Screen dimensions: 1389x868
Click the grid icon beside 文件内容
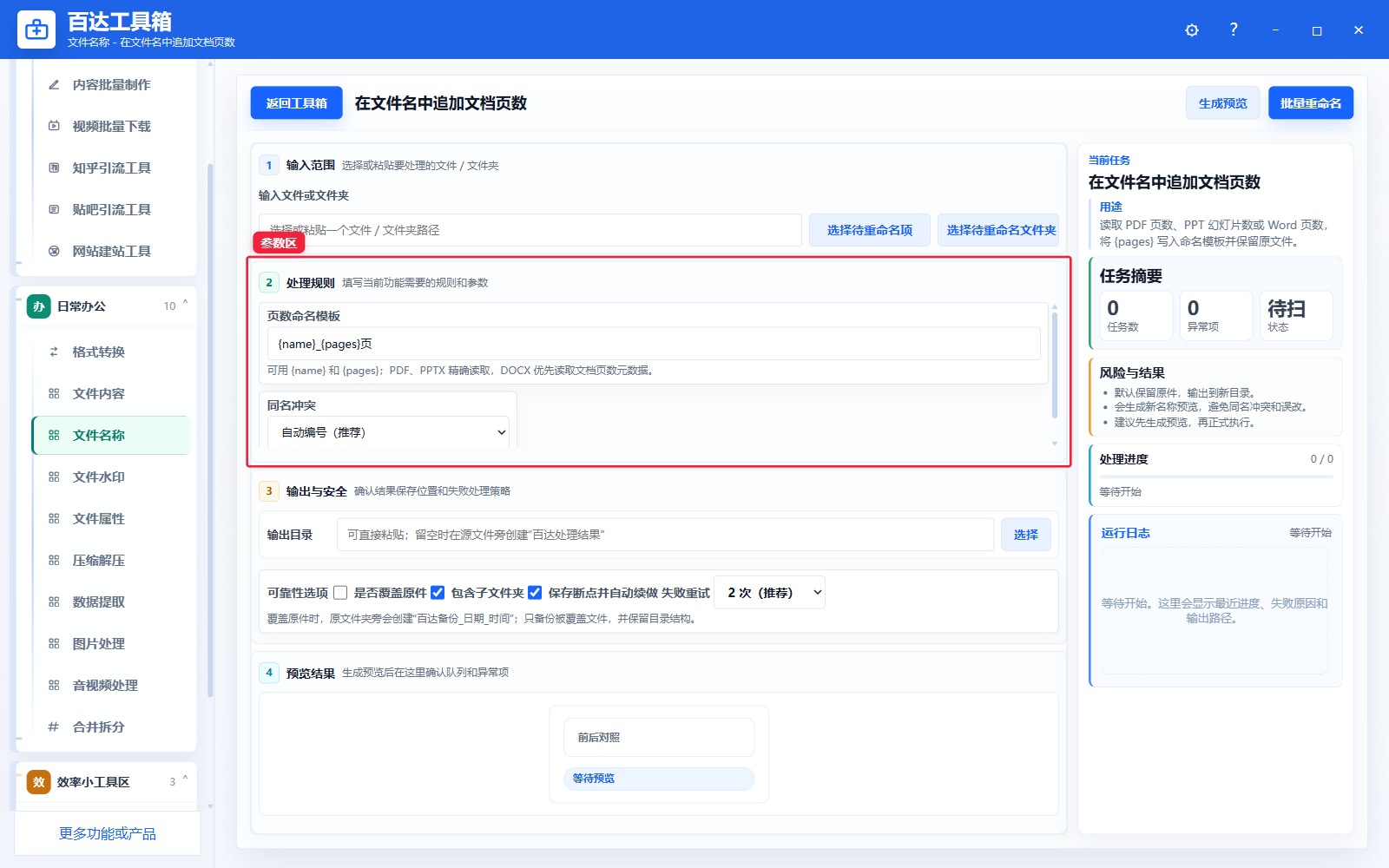[x=54, y=394]
